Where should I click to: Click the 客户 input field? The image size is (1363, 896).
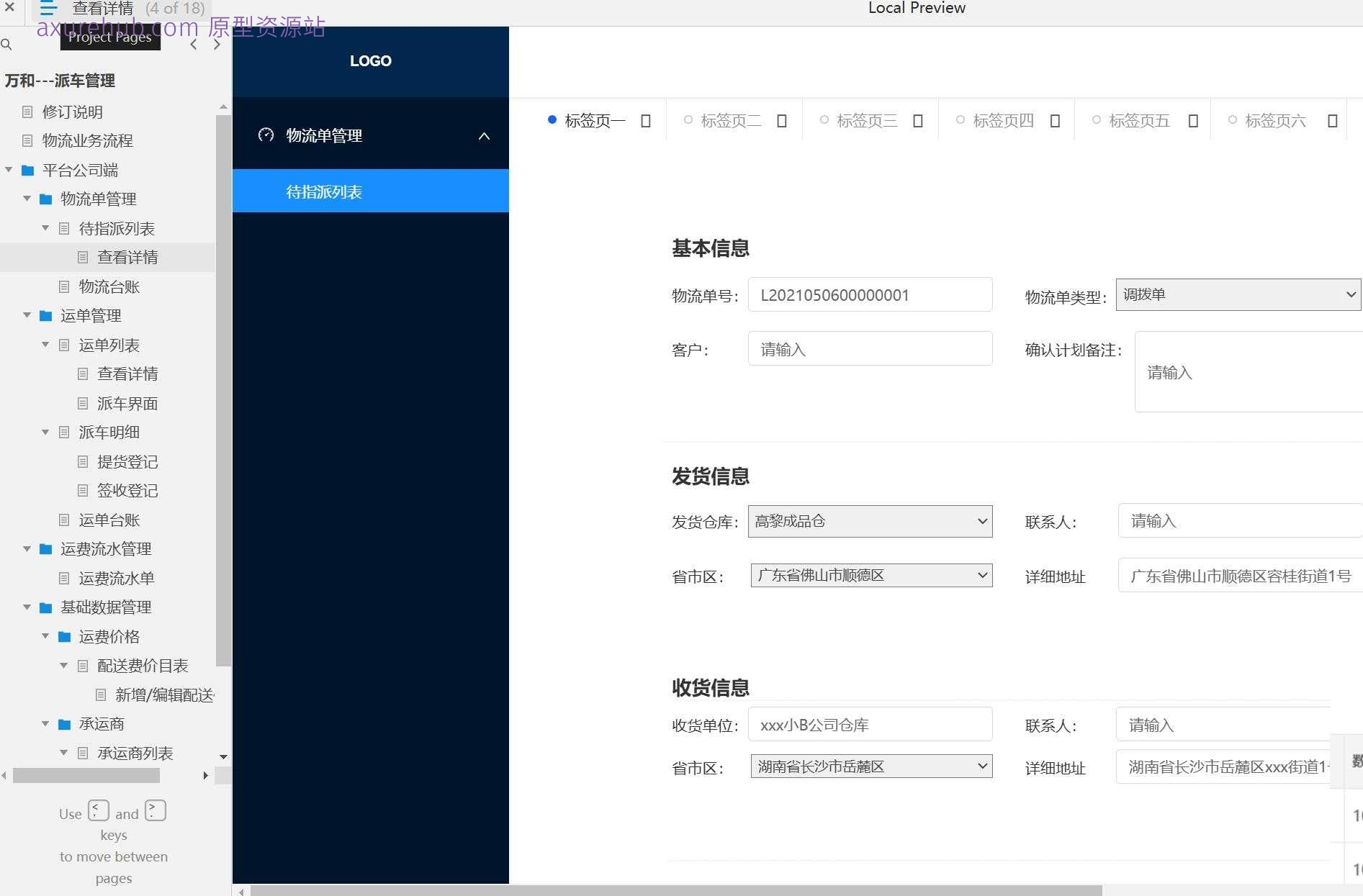click(x=869, y=348)
